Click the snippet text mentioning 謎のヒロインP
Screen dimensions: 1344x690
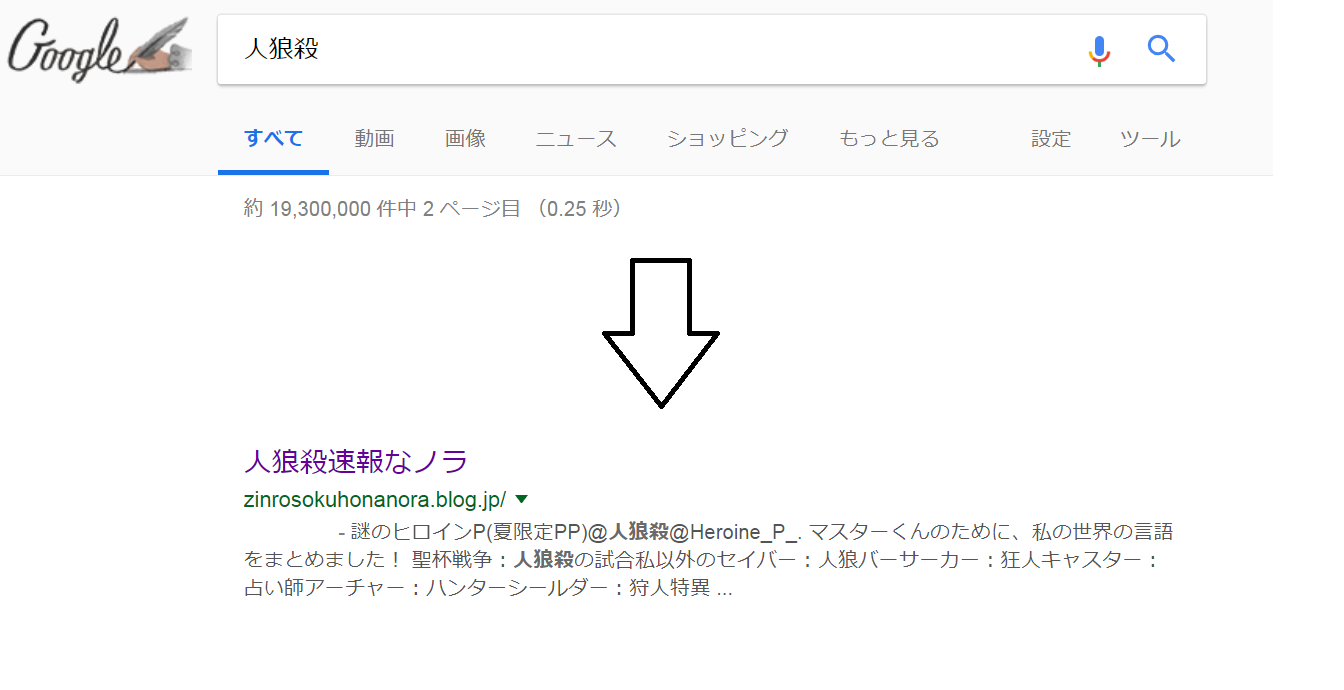pos(708,560)
